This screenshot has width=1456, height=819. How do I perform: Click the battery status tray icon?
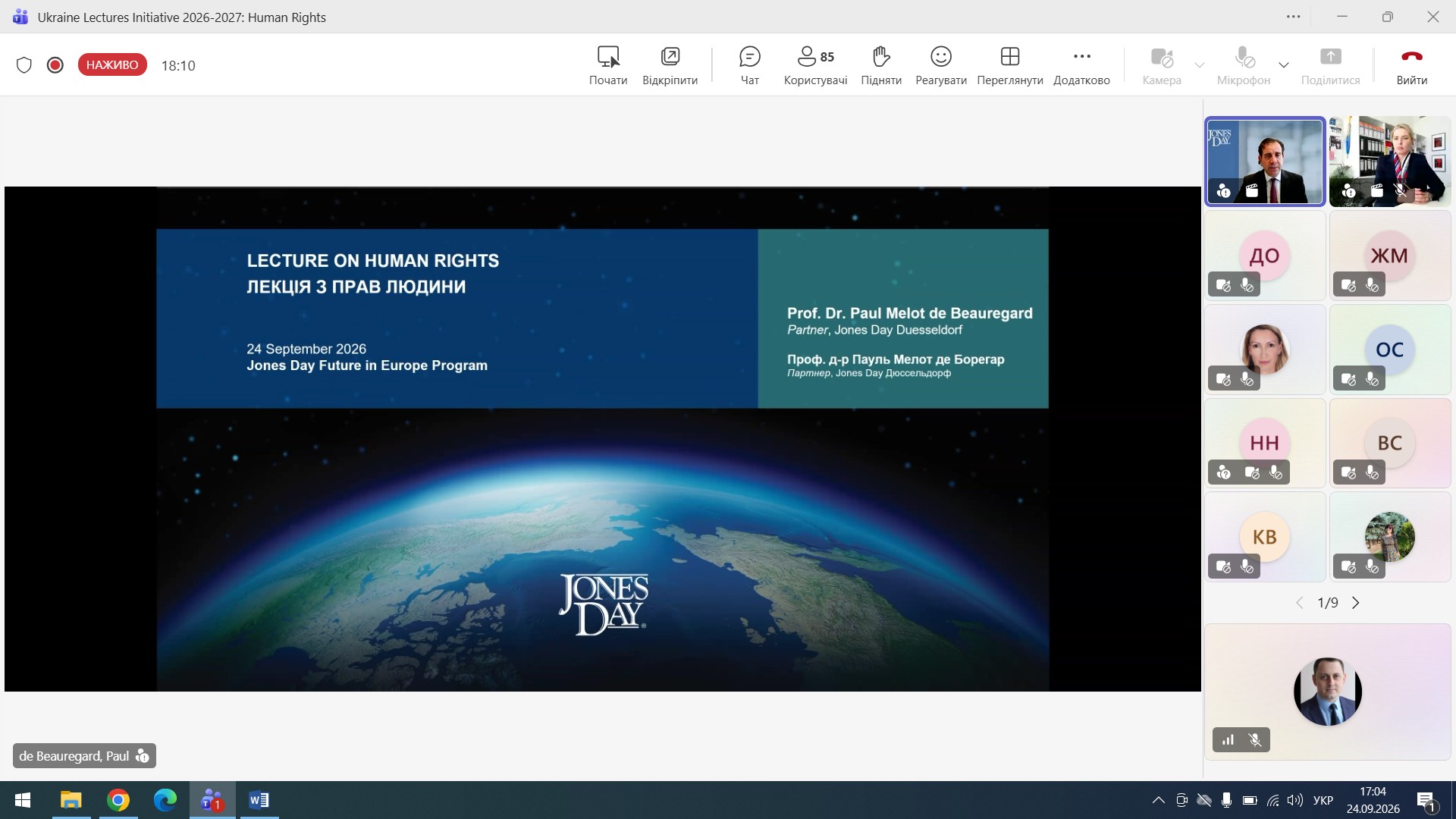[x=1250, y=800]
